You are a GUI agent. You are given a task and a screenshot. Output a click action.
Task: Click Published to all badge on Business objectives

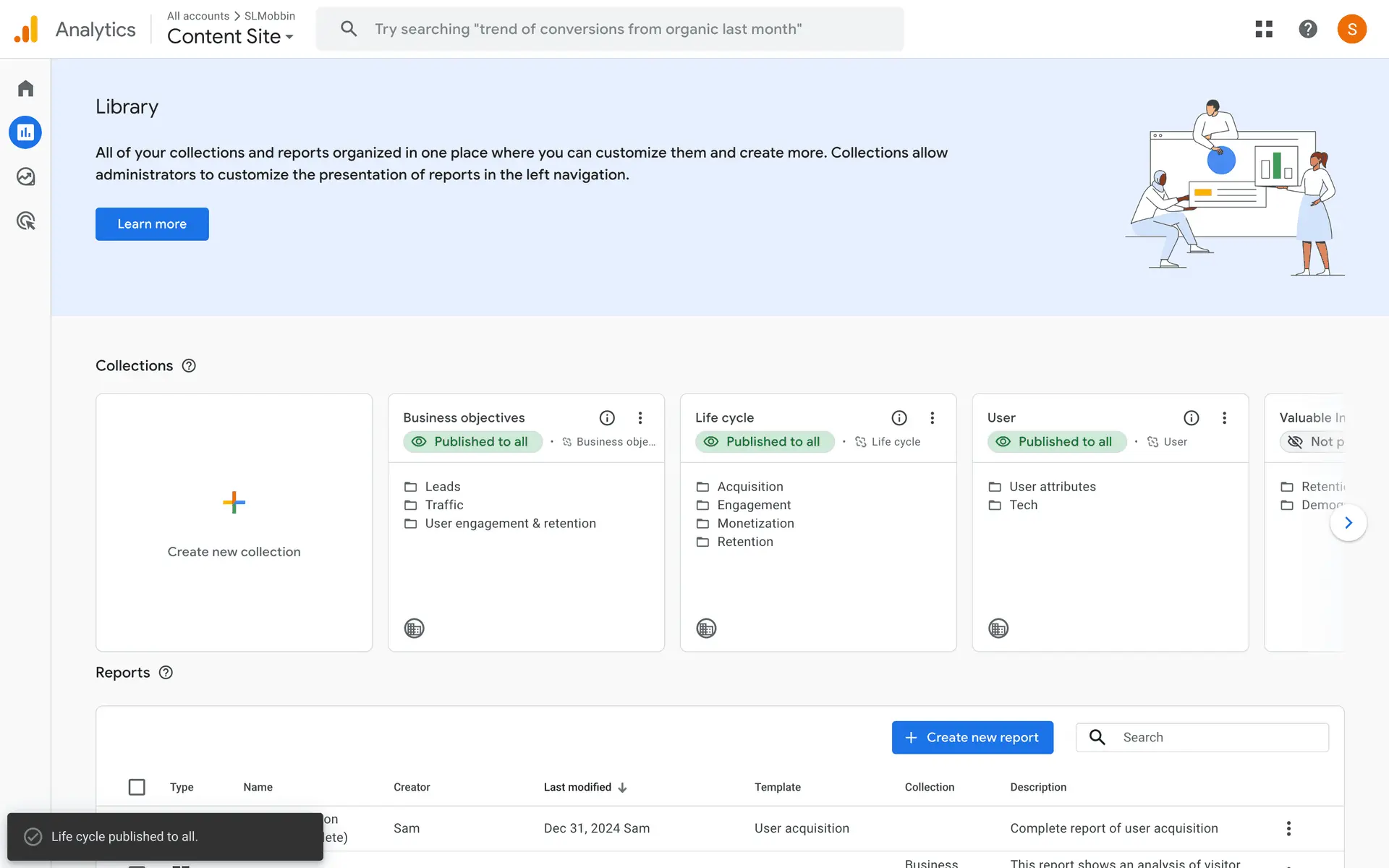coord(472,442)
